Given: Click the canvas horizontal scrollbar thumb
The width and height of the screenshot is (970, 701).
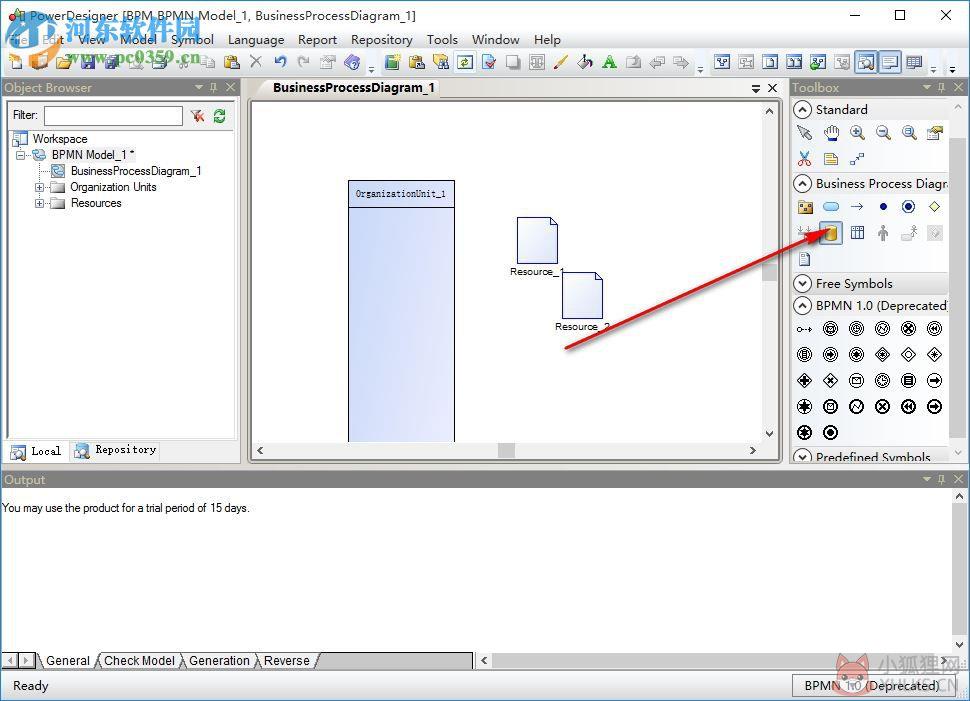Looking at the screenshot, I should click(x=507, y=450).
